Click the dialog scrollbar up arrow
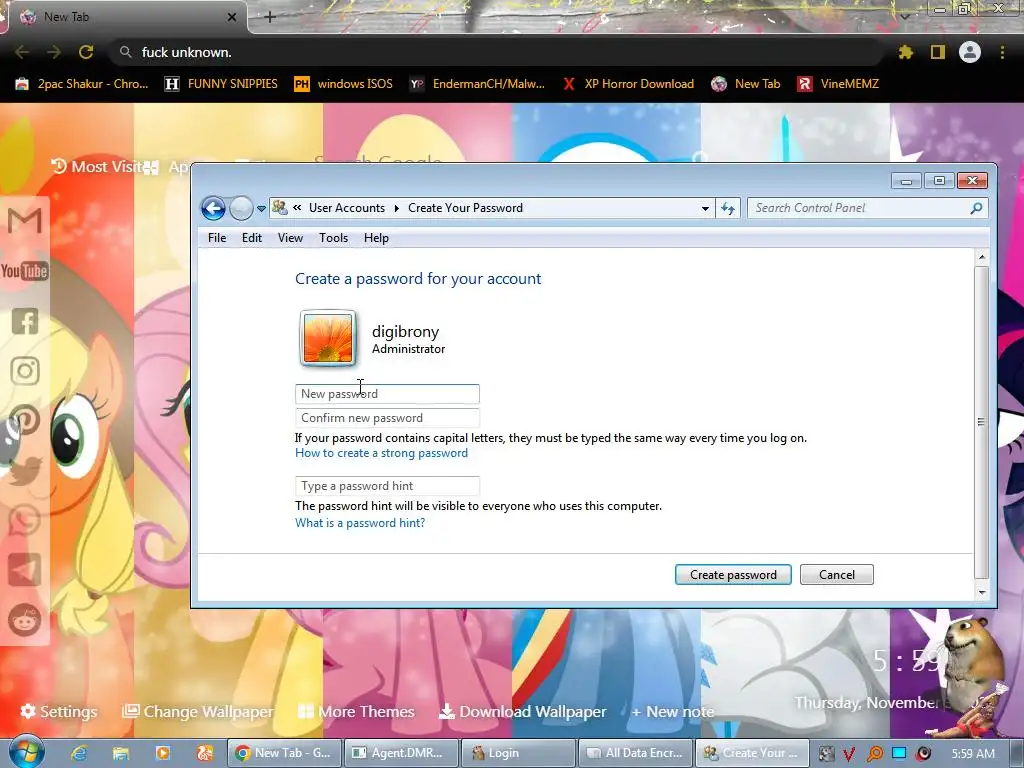This screenshot has width=1024, height=768. [982, 257]
